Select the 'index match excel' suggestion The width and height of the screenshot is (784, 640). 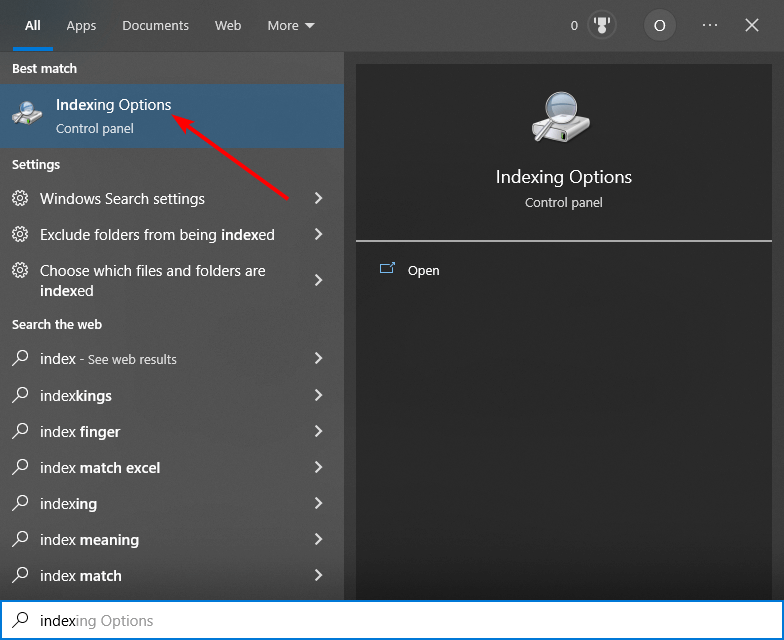[172, 468]
